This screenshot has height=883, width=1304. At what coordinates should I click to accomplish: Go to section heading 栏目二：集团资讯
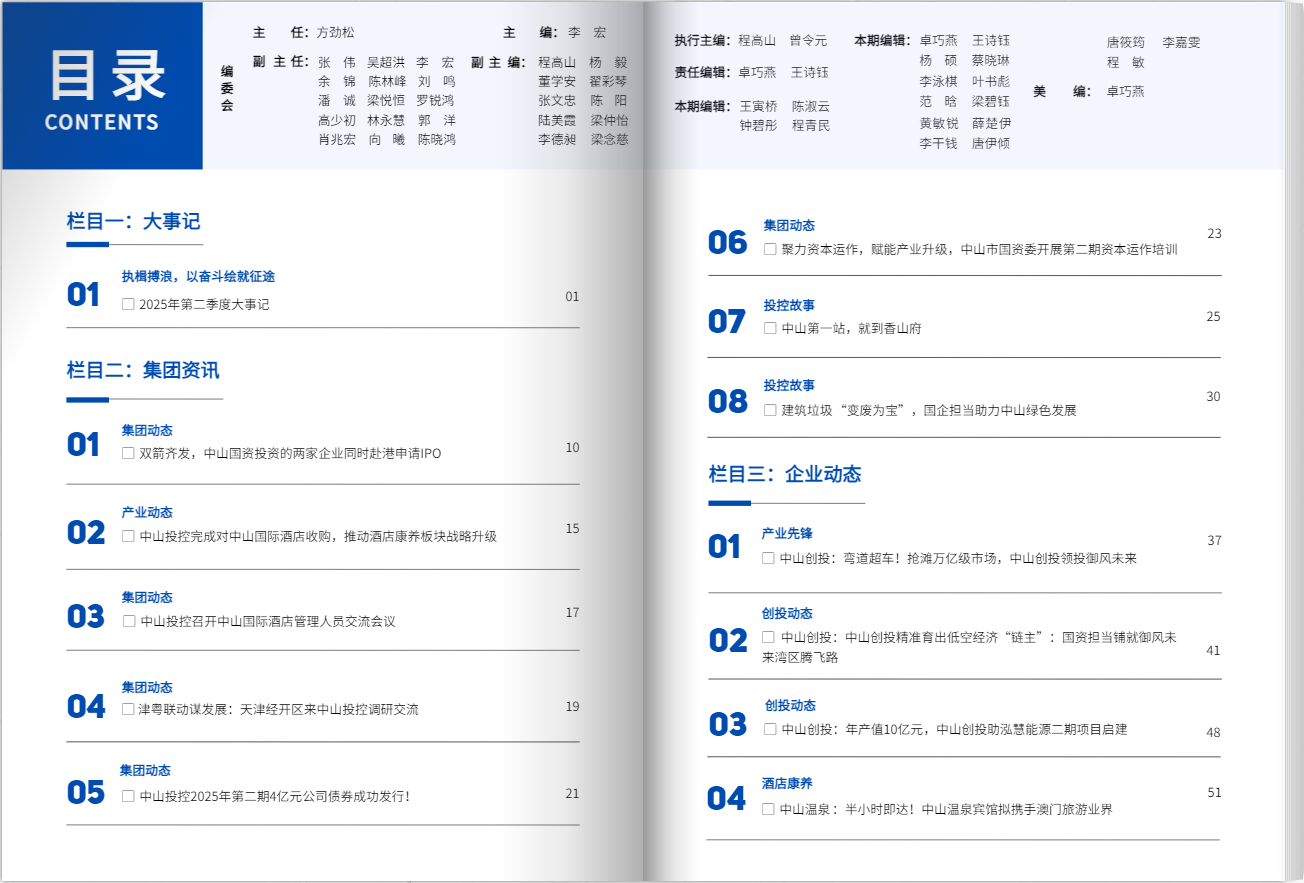coord(143,371)
